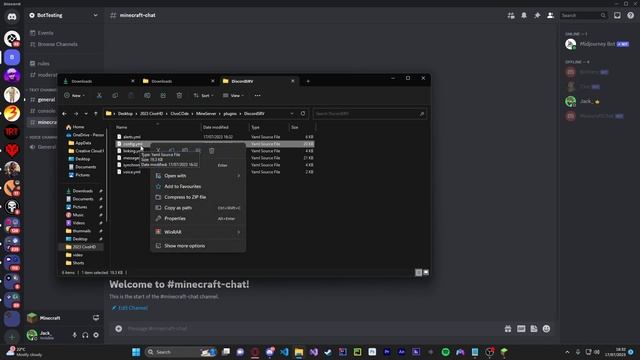Click the Delete trash icon in Explorer toolbar
Screen dimensions: 640x360
pos(179,96)
